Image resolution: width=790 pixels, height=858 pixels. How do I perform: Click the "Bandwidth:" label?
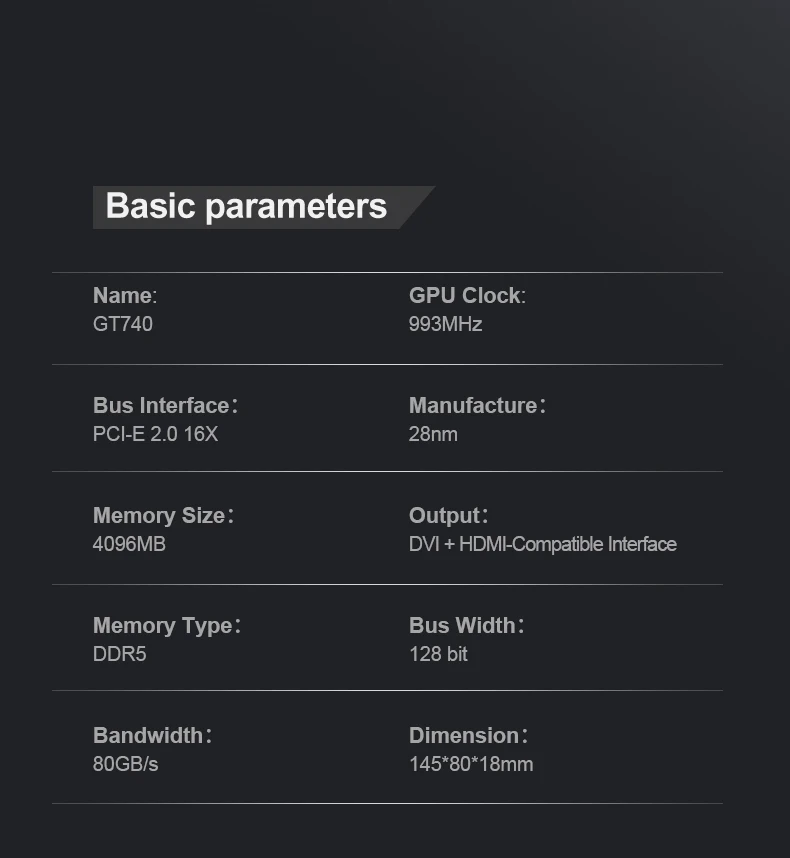pos(152,736)
